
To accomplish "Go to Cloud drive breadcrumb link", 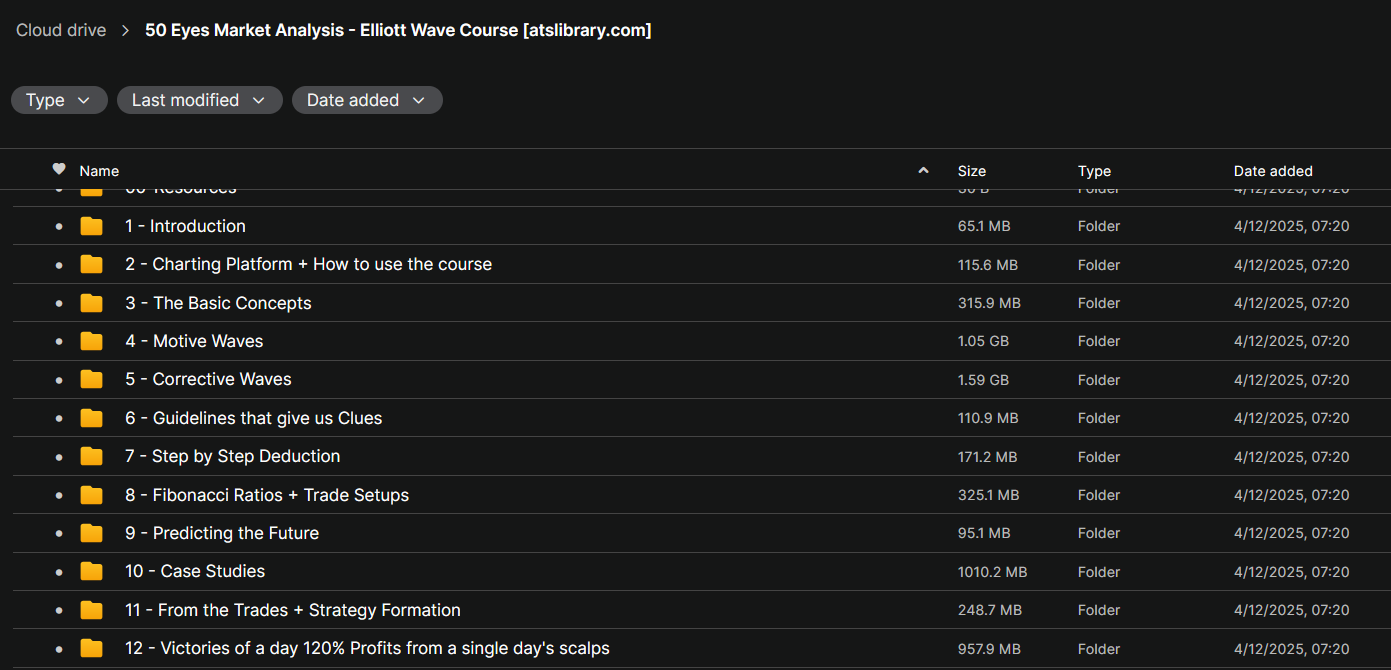I will pos(61,30).
